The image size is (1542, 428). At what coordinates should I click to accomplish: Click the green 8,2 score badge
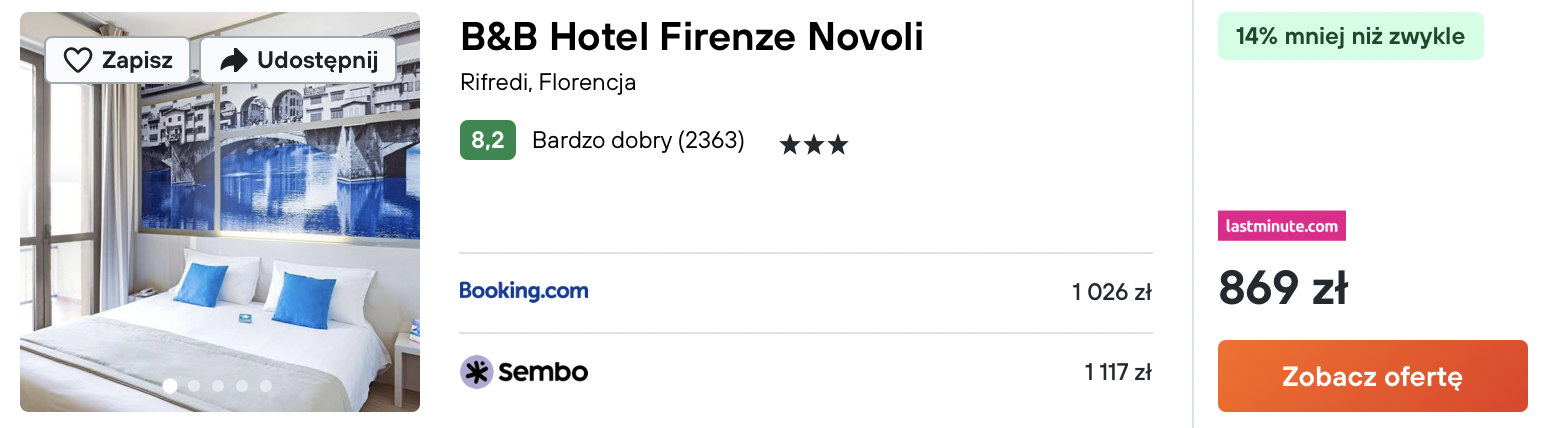(x=487, y=141)
